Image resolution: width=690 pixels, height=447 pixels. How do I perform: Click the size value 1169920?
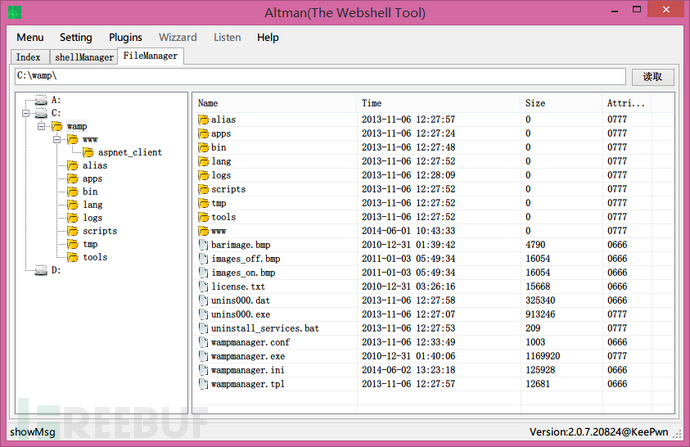coord(543,356)
